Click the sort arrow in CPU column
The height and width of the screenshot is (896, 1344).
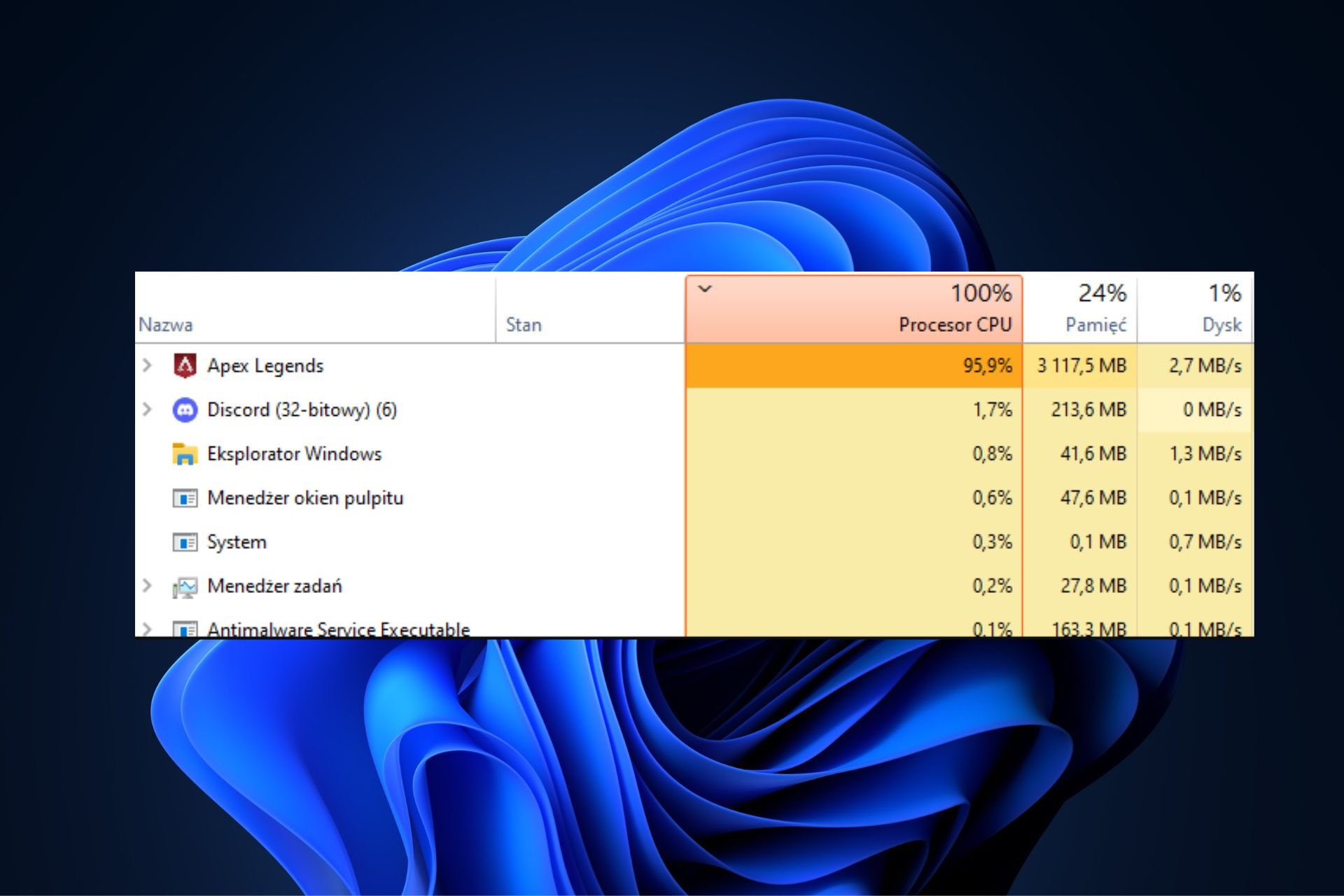705,288
